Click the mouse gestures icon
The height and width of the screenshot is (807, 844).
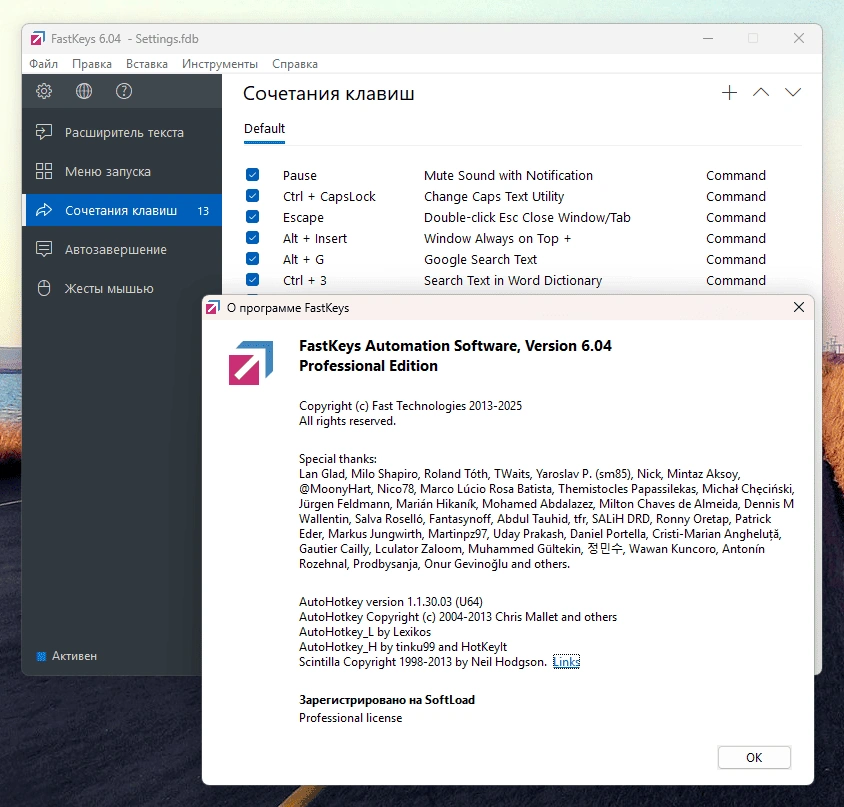coord(44,288)
